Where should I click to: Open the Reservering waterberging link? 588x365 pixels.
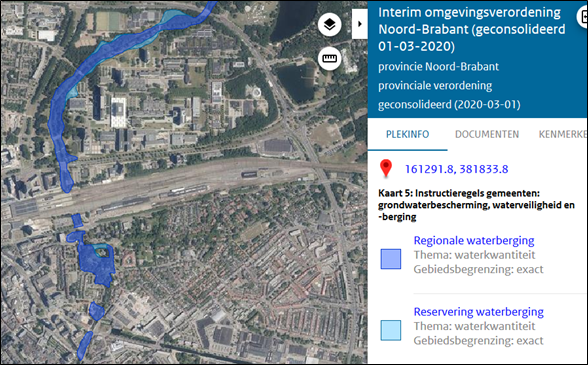coord(478,311)
